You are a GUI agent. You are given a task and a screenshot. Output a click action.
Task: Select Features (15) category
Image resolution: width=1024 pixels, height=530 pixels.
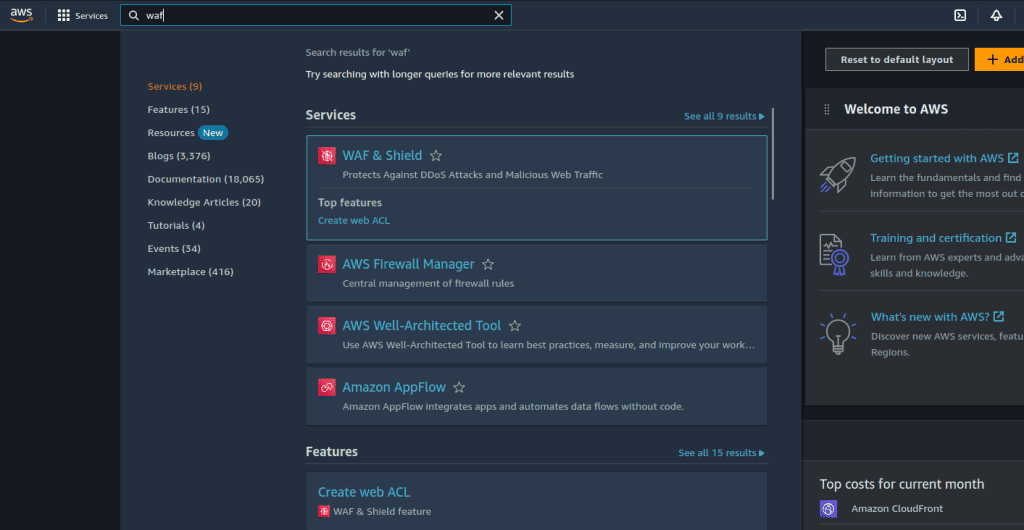[178, 110]
